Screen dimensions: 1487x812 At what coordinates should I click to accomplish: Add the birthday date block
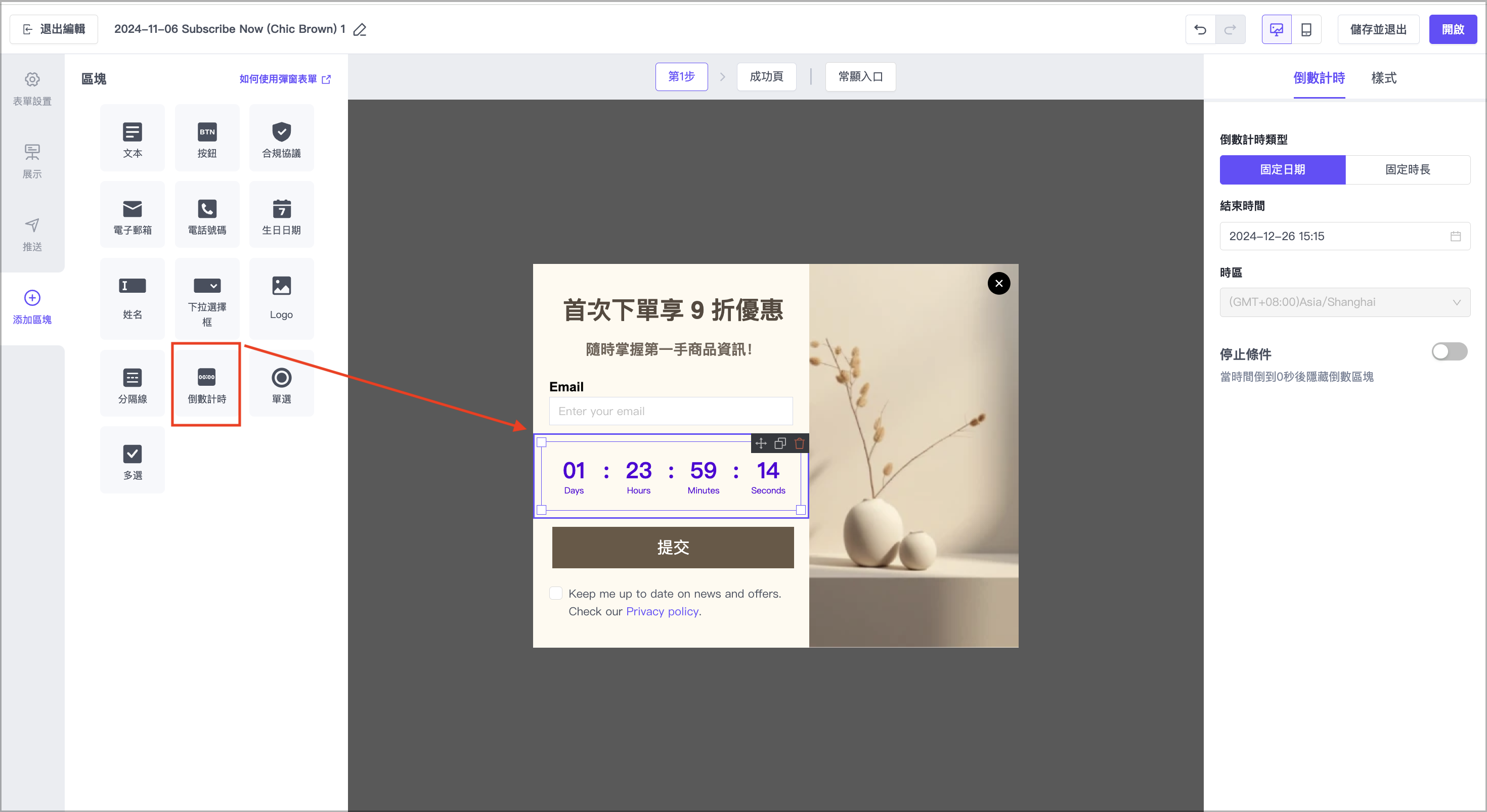tap(281, 215)
